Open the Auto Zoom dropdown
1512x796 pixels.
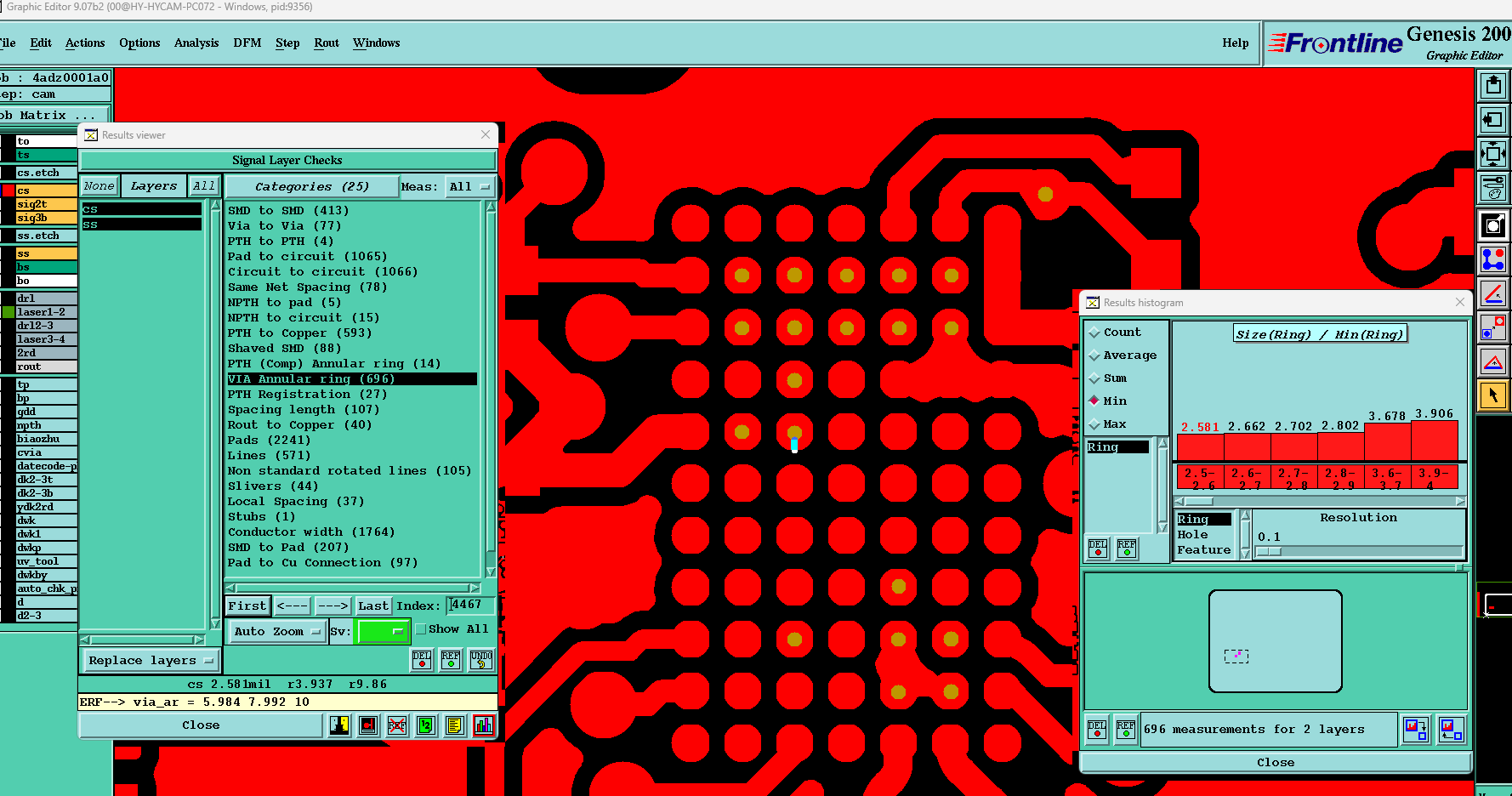point(277,632)
